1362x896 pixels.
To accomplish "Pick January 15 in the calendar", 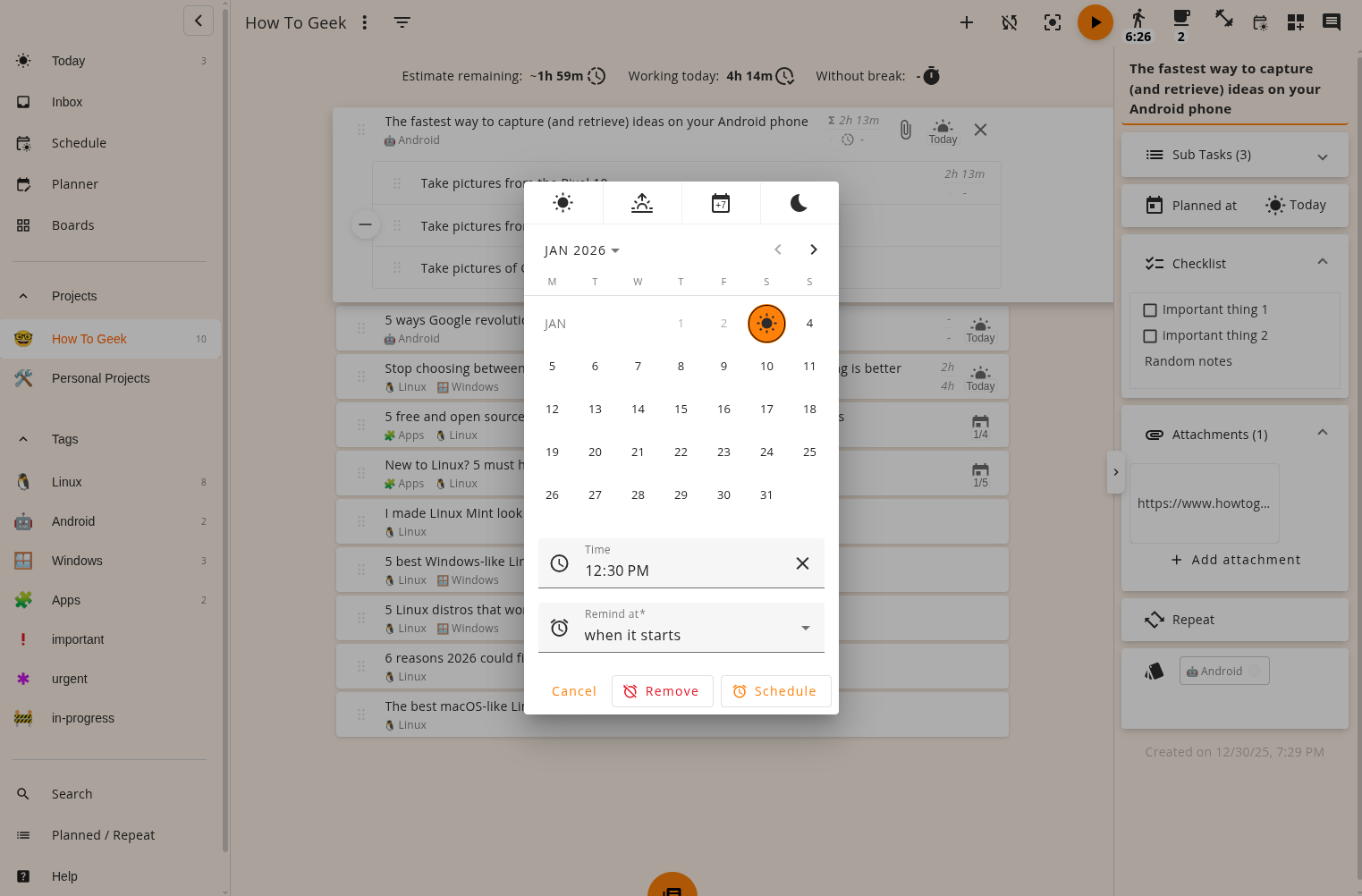I will coord(681,410).
